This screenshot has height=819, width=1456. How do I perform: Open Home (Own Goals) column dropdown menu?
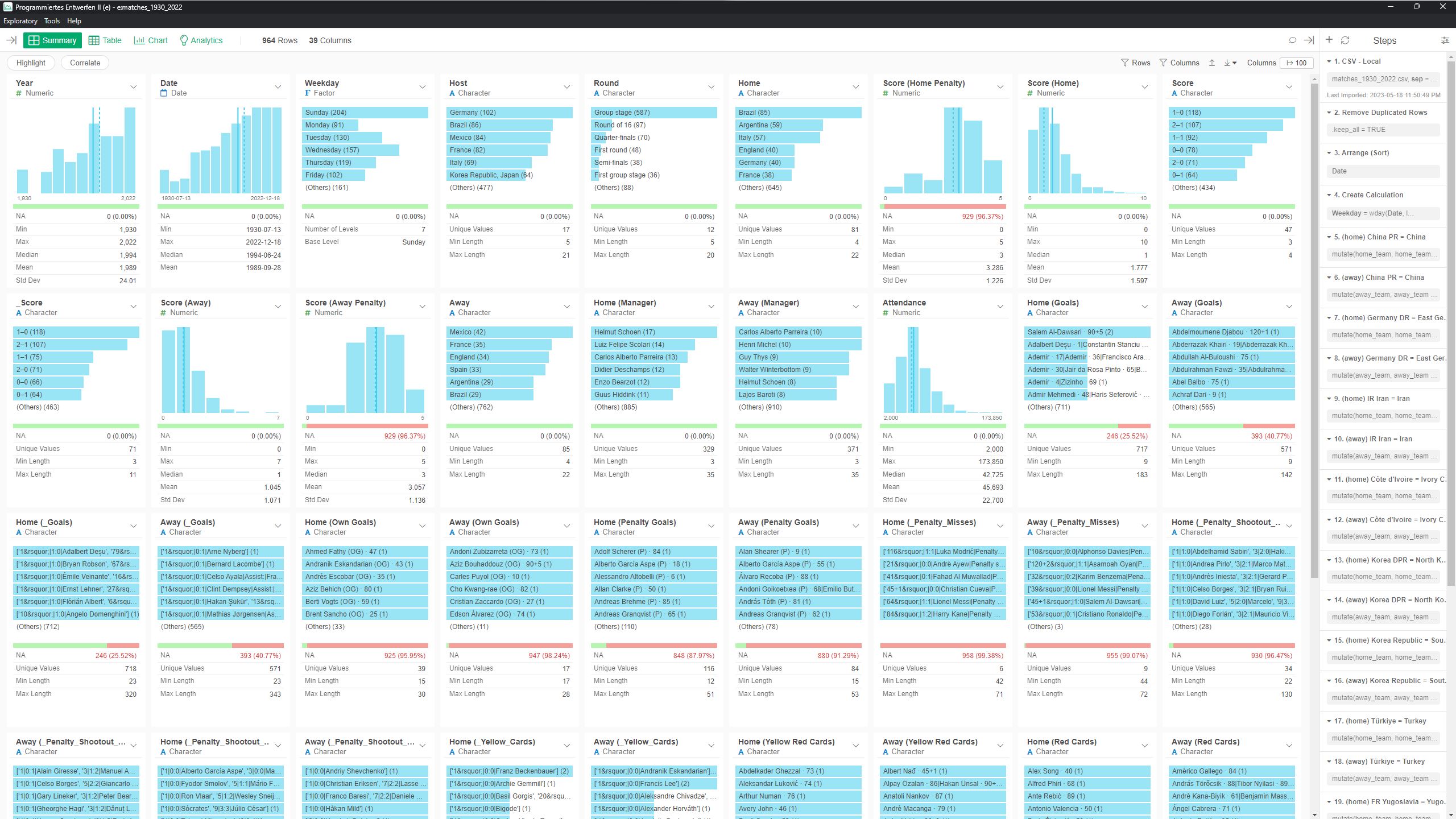[422, 526]
